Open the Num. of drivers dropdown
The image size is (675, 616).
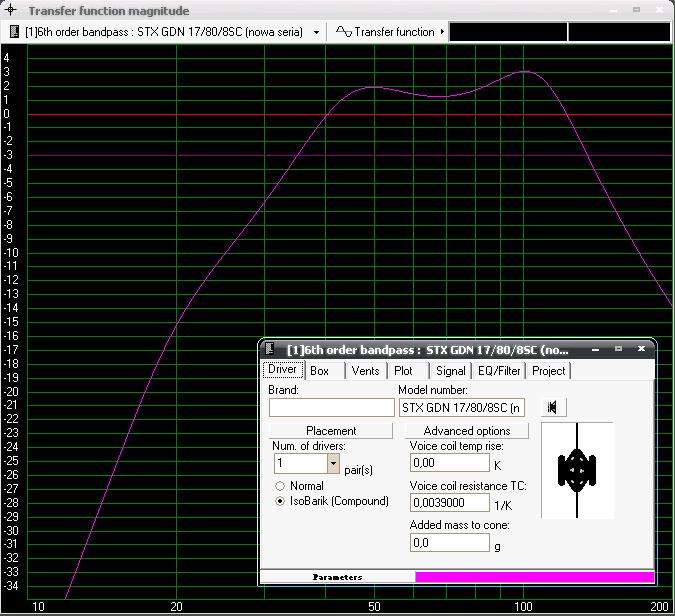coord(333,464)
